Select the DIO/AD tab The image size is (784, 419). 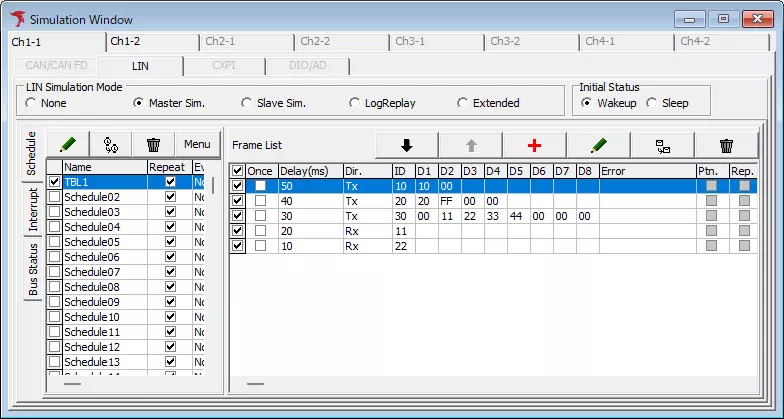click(x=308, y=66)
